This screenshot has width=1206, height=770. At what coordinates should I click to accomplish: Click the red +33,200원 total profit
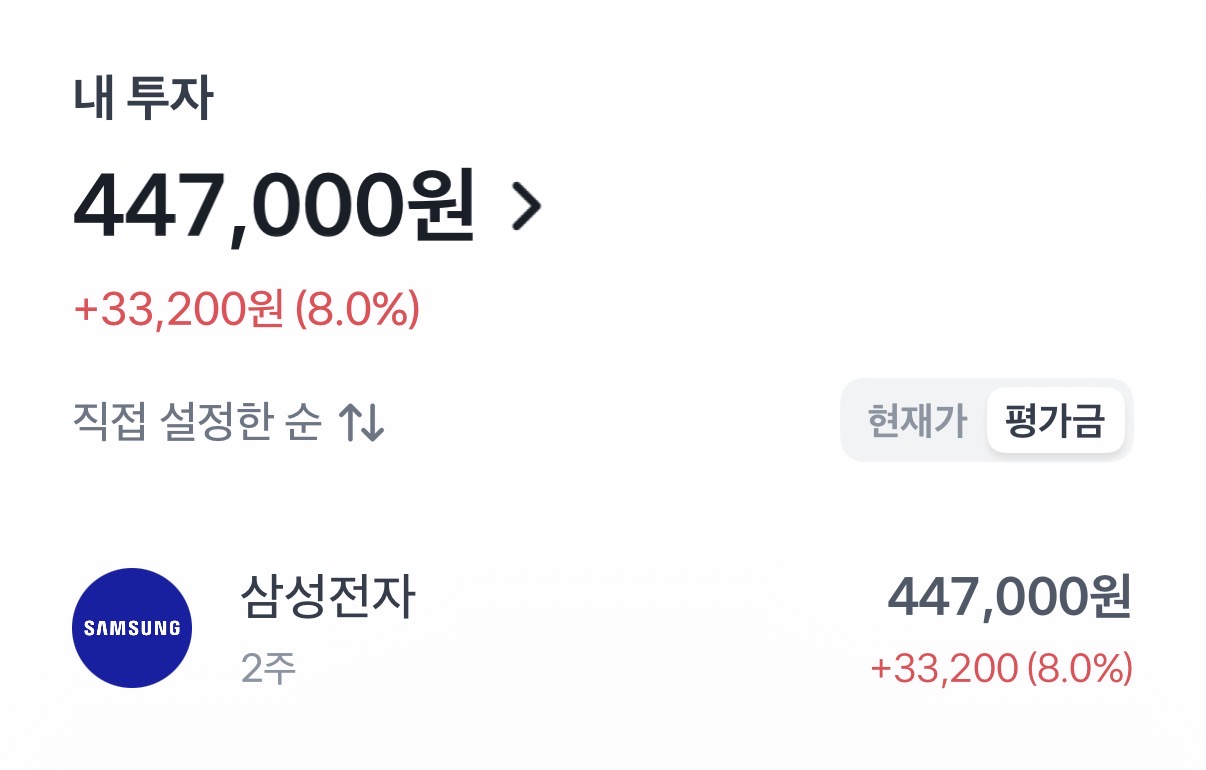179,310
